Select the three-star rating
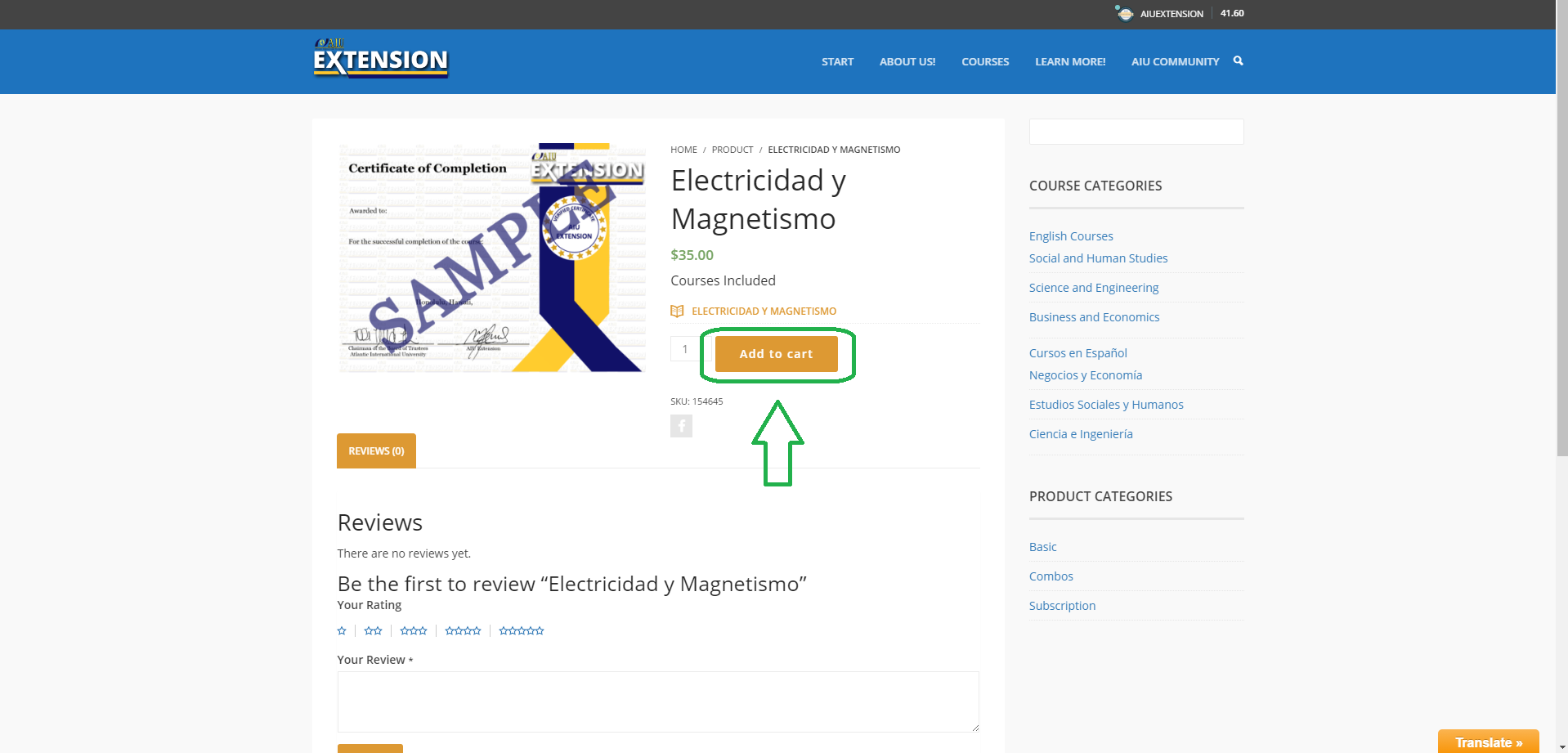1568x753 pixels. click(414, 631)
